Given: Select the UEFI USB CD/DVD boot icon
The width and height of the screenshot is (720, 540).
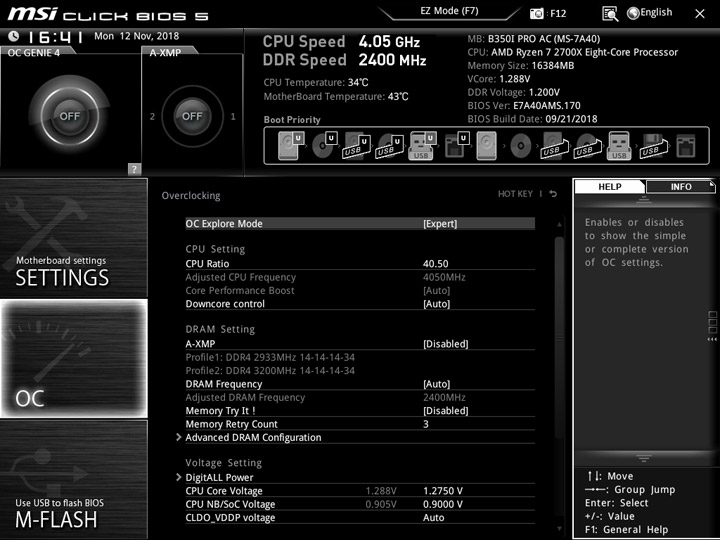Looking at the screenshot, I should click(x=390, y=146).
